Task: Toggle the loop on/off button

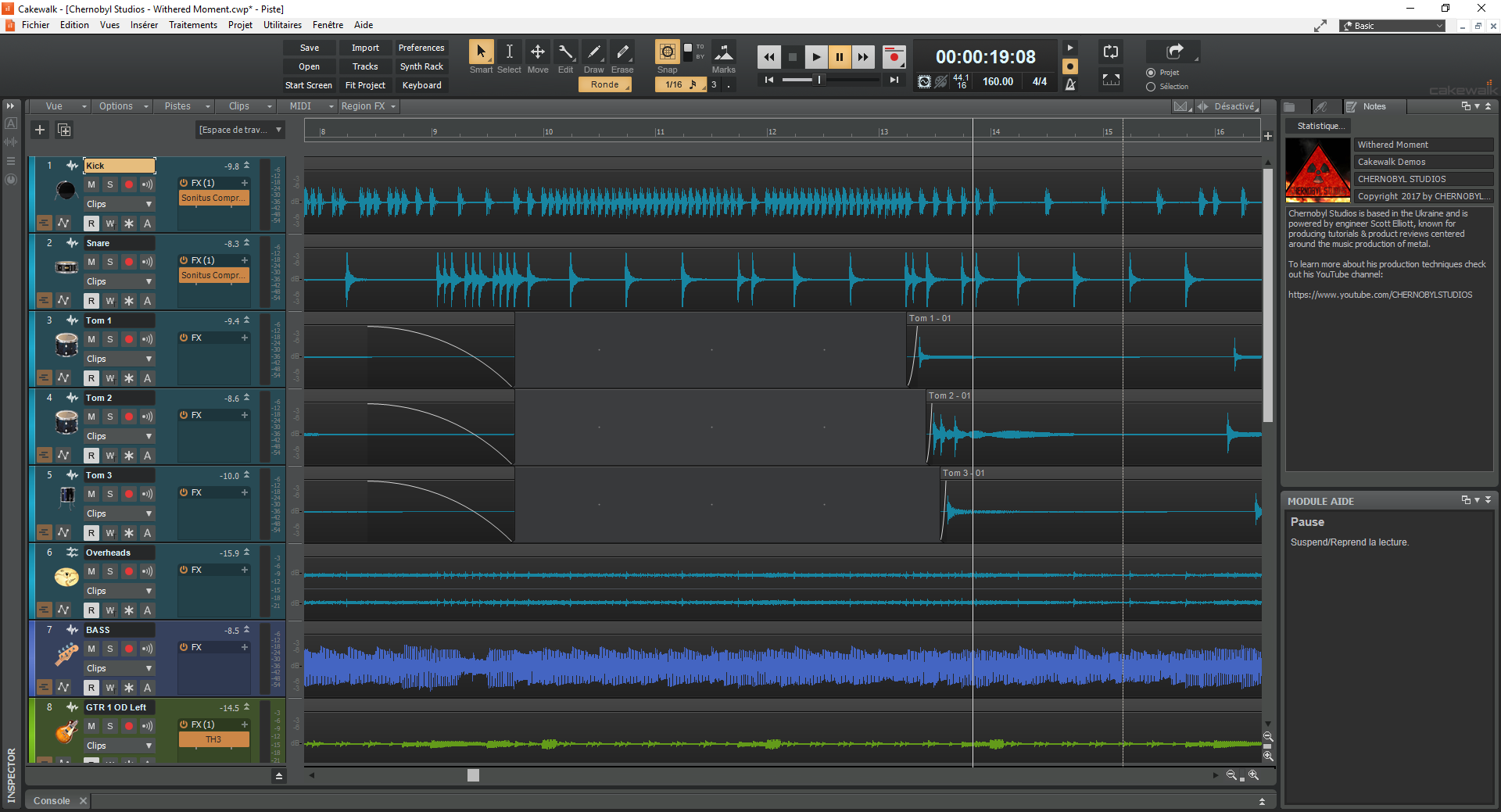Action: click(x=1110, y=52)
